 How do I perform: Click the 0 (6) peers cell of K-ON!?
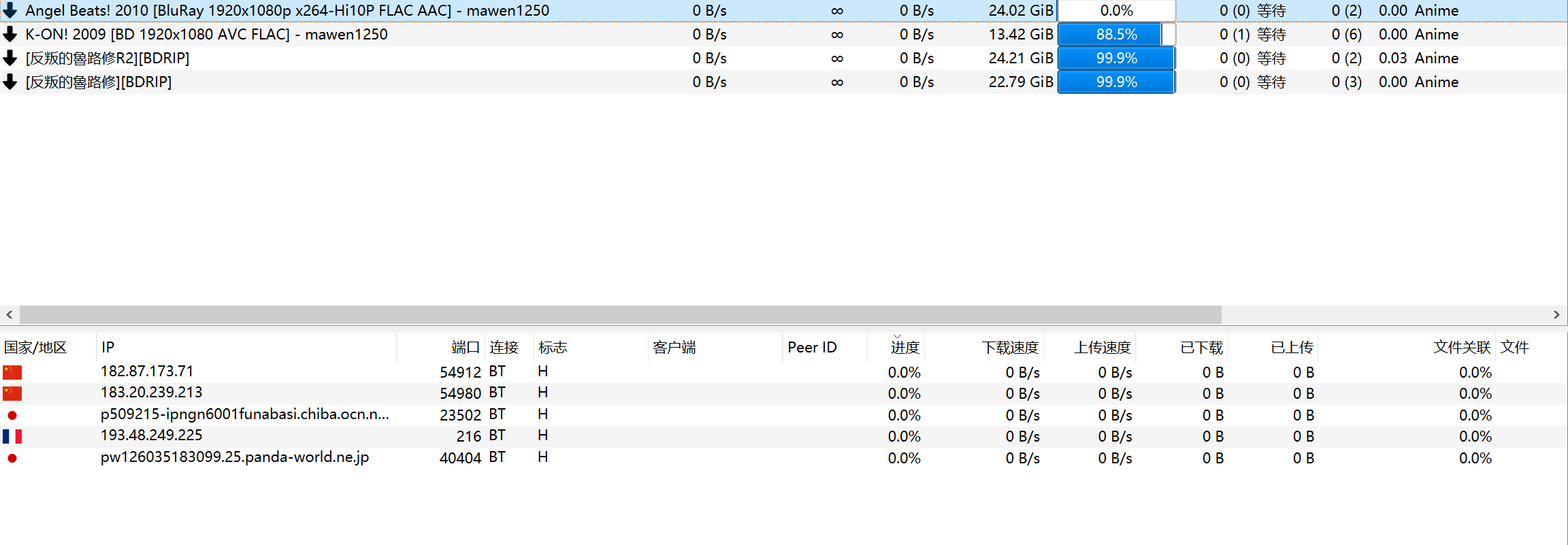[x=1347, y=34]
